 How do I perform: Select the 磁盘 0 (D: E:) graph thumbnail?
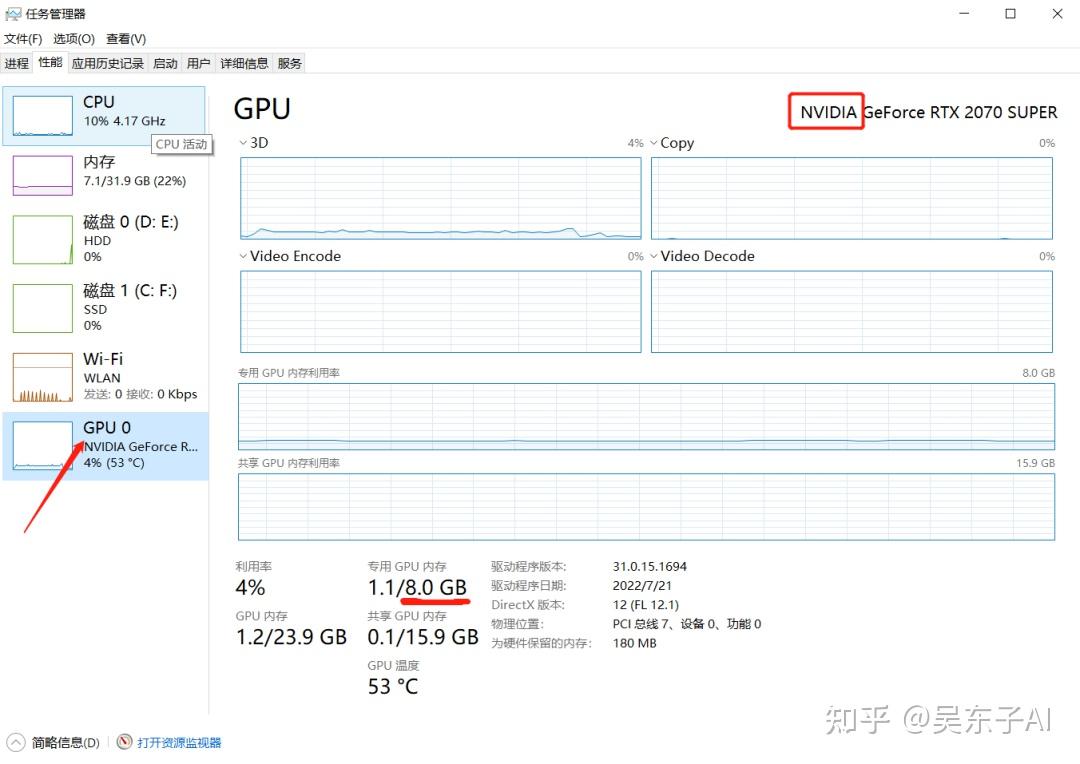[x=43, y=240]
